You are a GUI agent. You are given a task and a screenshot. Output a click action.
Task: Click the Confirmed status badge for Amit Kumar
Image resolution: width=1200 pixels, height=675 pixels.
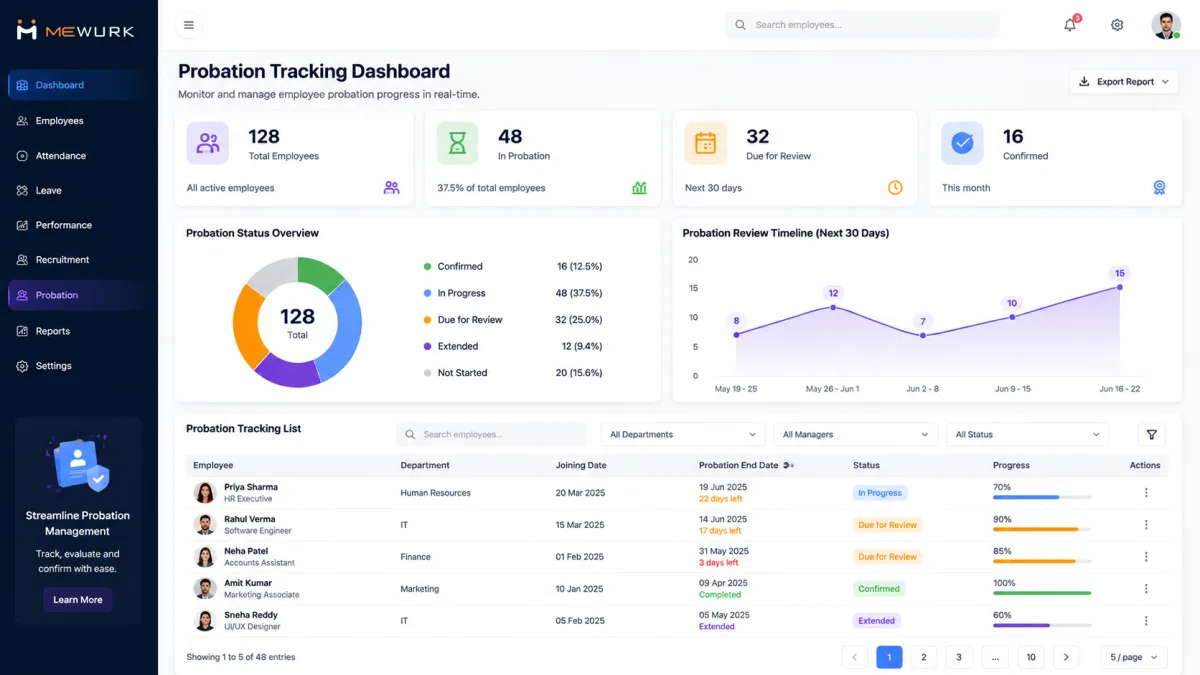pyautogui.click(x=879, y=589)
